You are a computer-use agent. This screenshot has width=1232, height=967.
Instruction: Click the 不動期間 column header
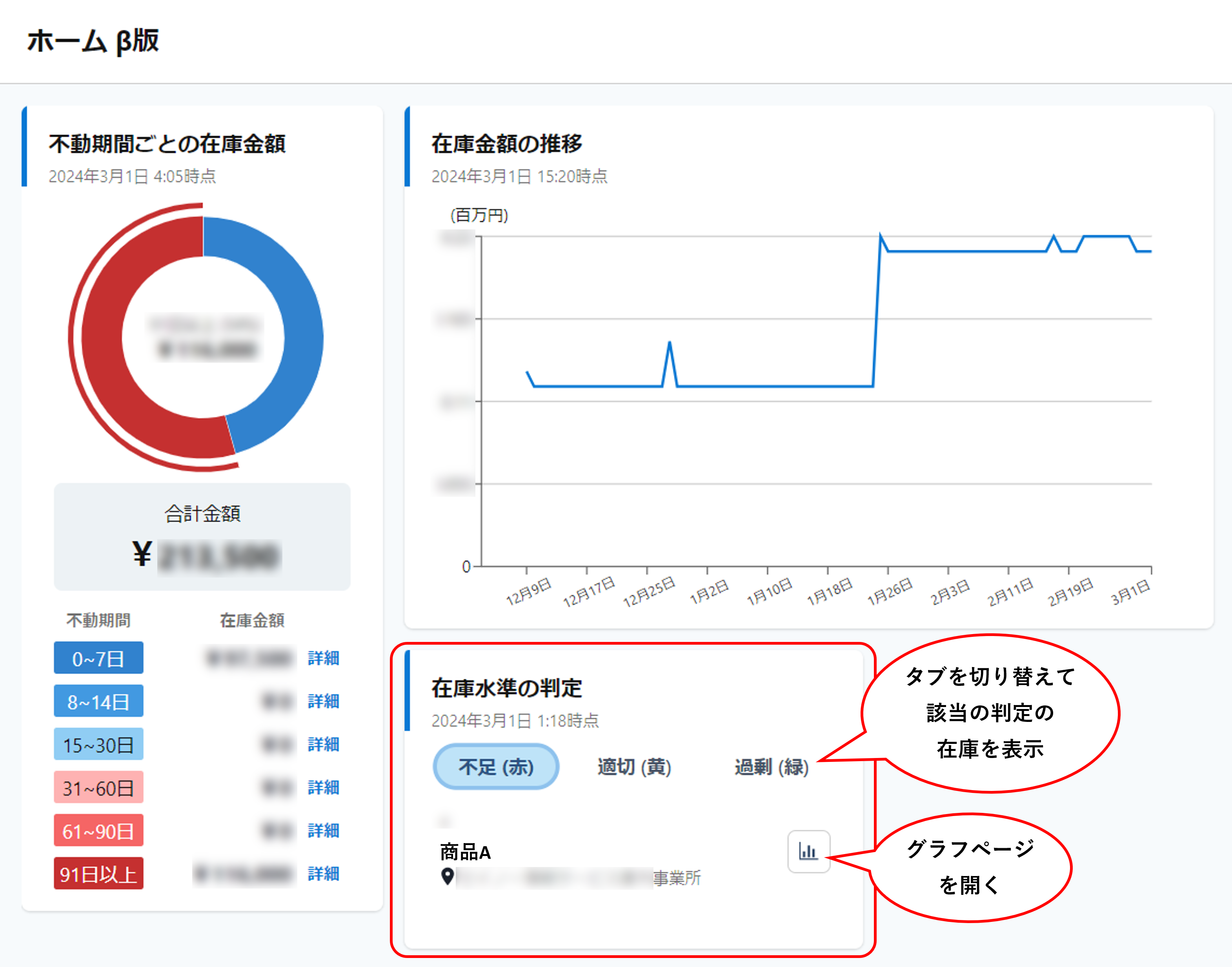(98, 620)
